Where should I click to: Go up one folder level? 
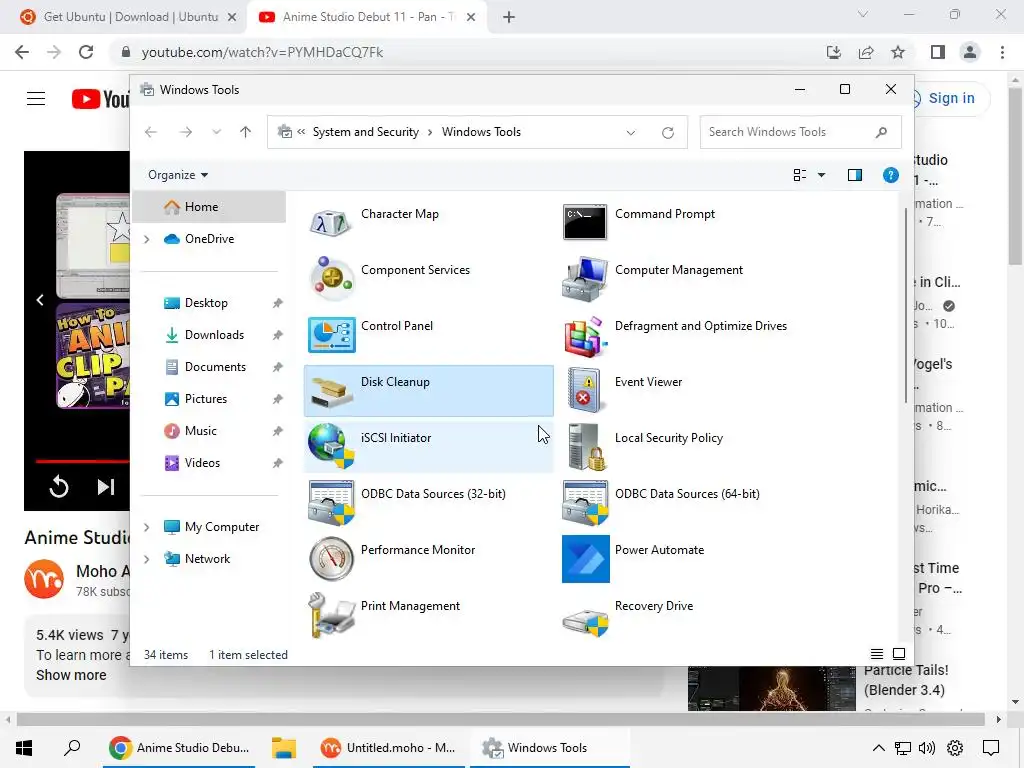[246, 132]
